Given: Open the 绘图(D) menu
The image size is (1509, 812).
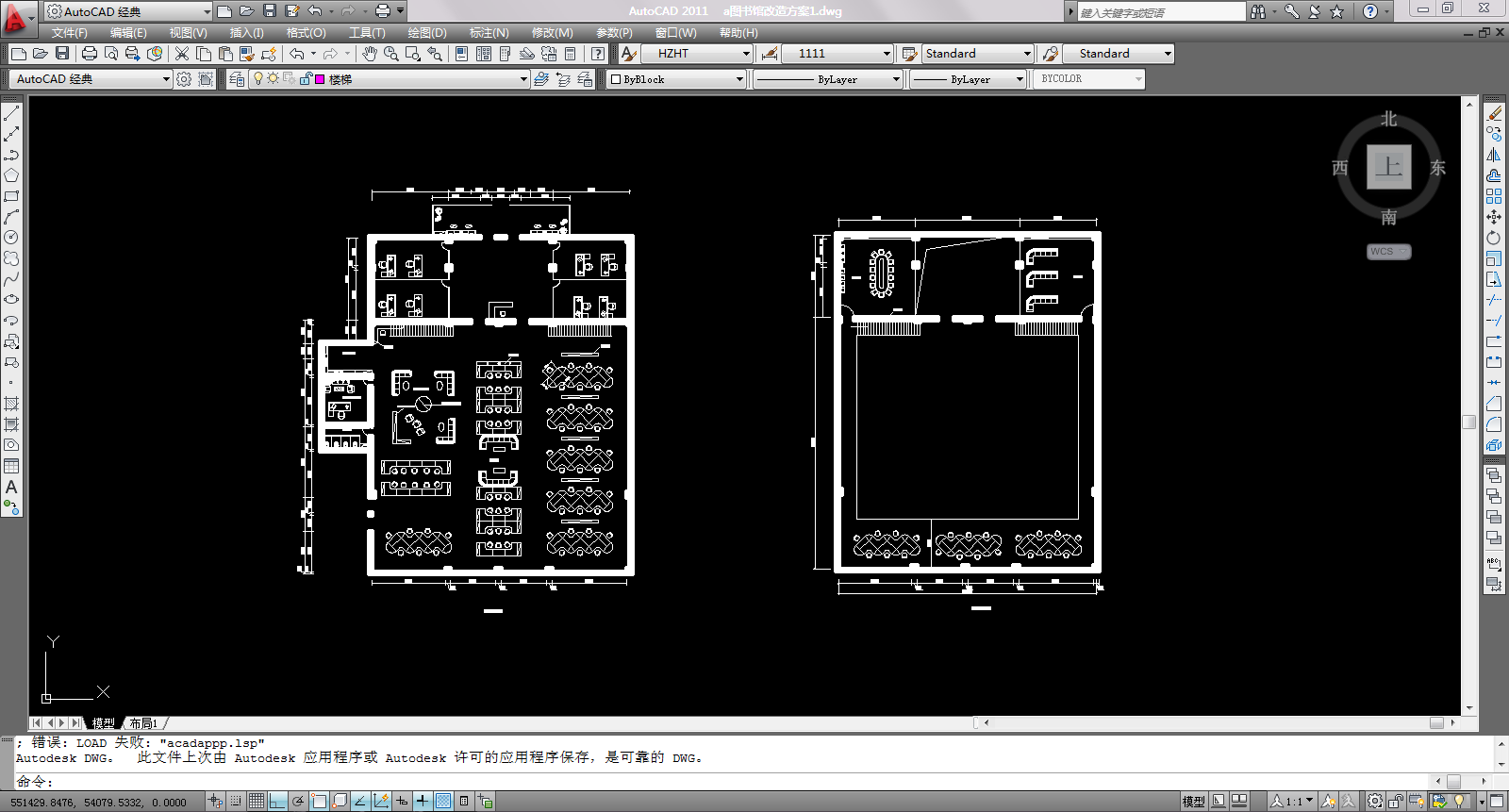Looking at the screenshot, I should click(426, 33).
